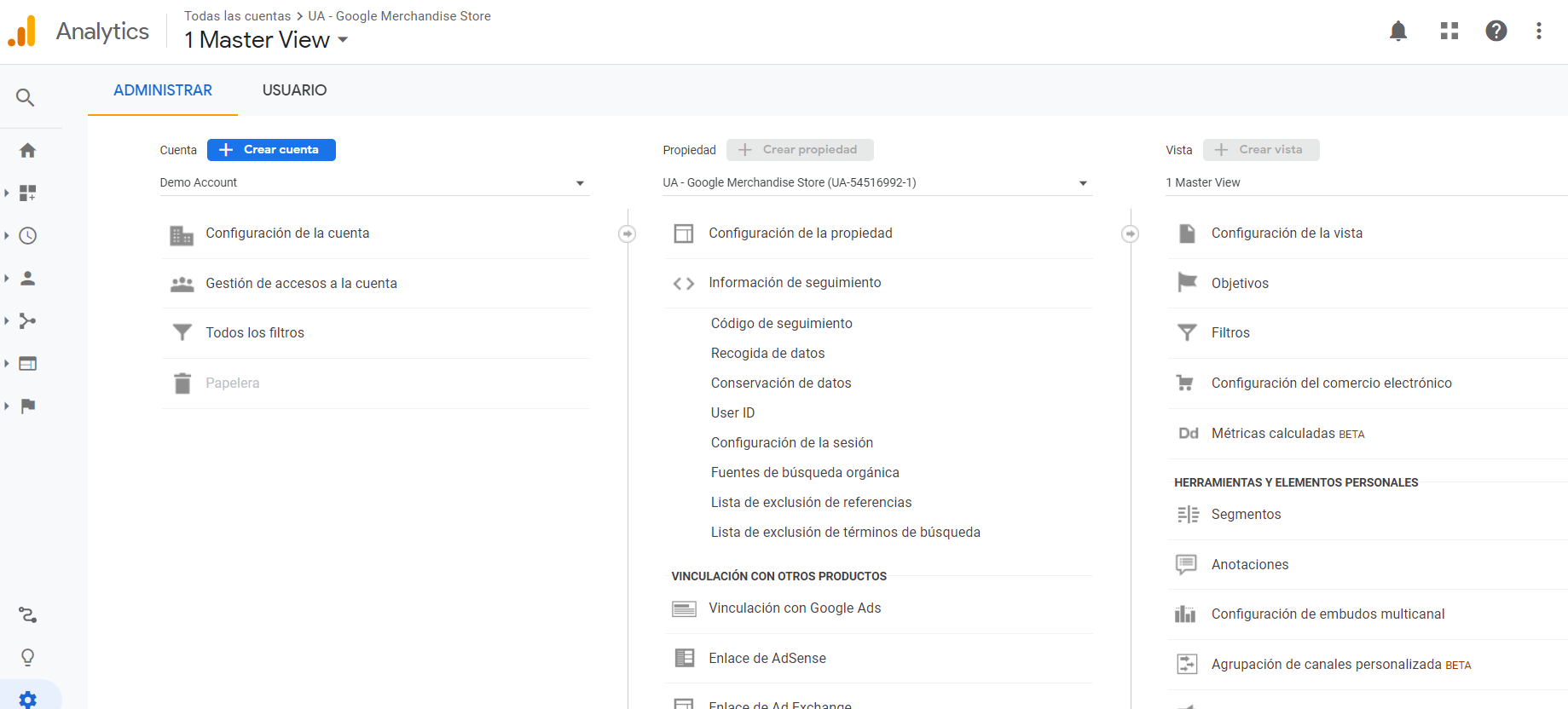Open Admin gear icon in sidebar
1568x709 pixels.
(27, 700)
